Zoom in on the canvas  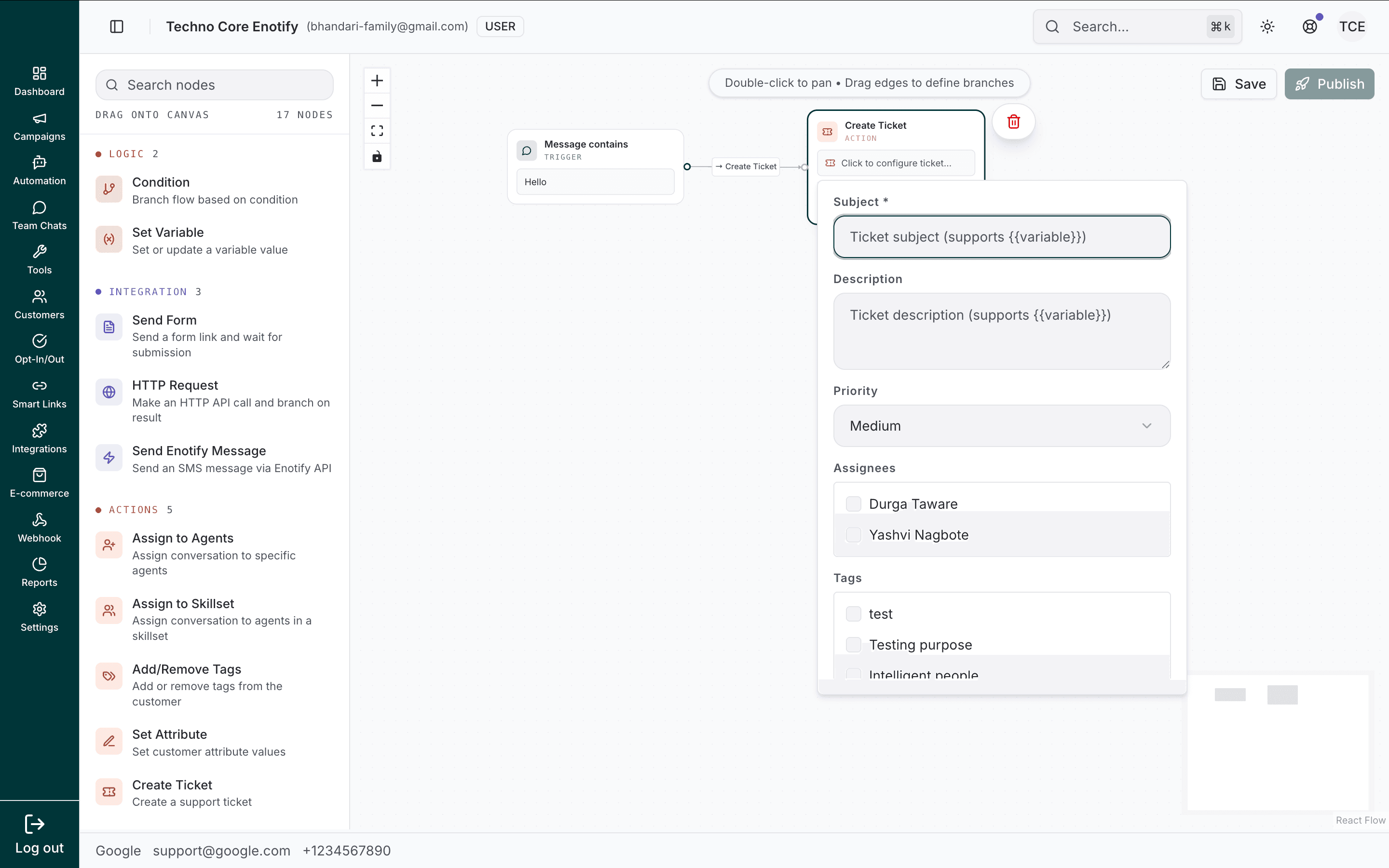pos(377,81)
